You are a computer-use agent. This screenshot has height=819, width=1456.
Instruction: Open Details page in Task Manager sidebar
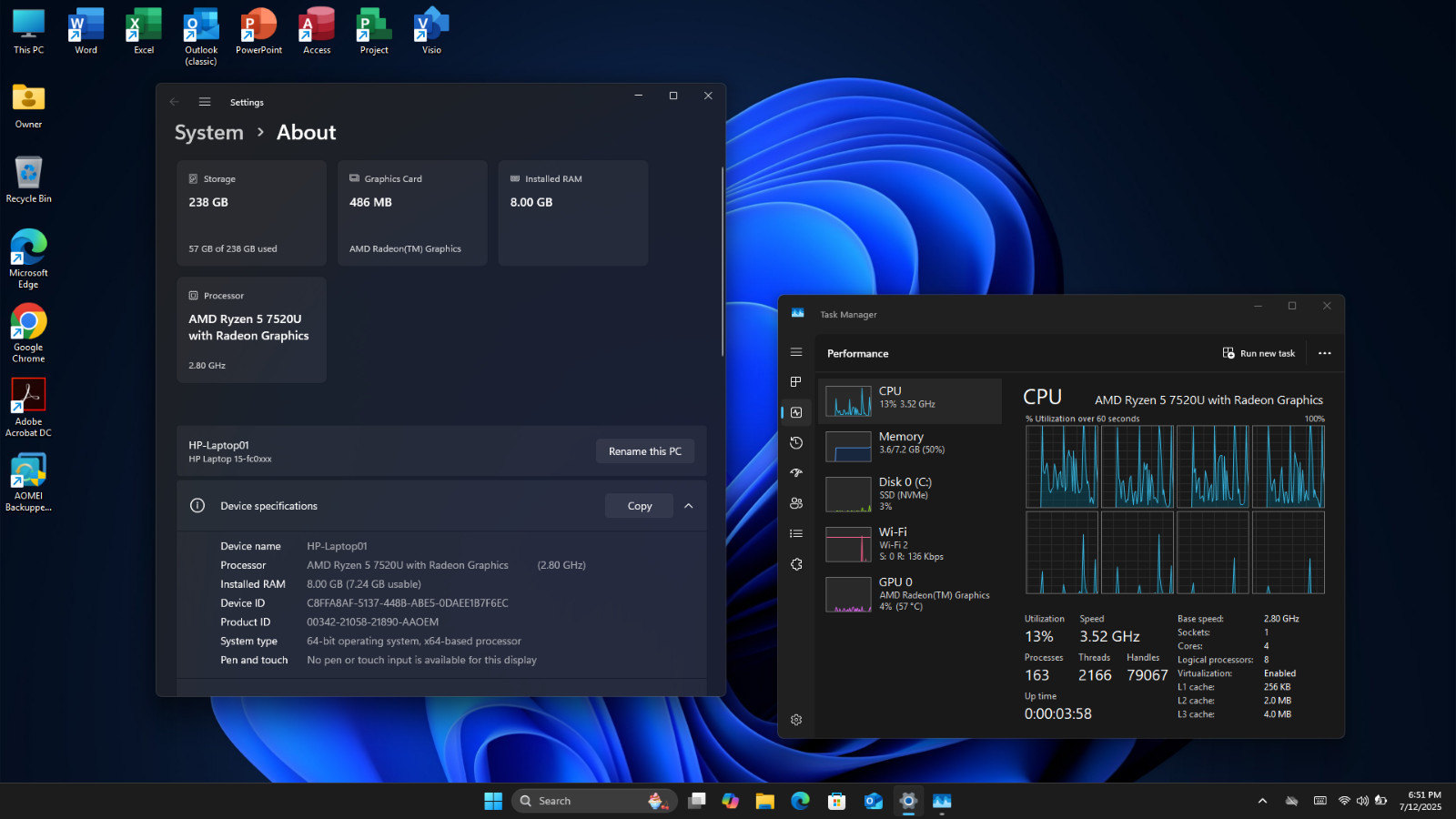coord(796,534)
